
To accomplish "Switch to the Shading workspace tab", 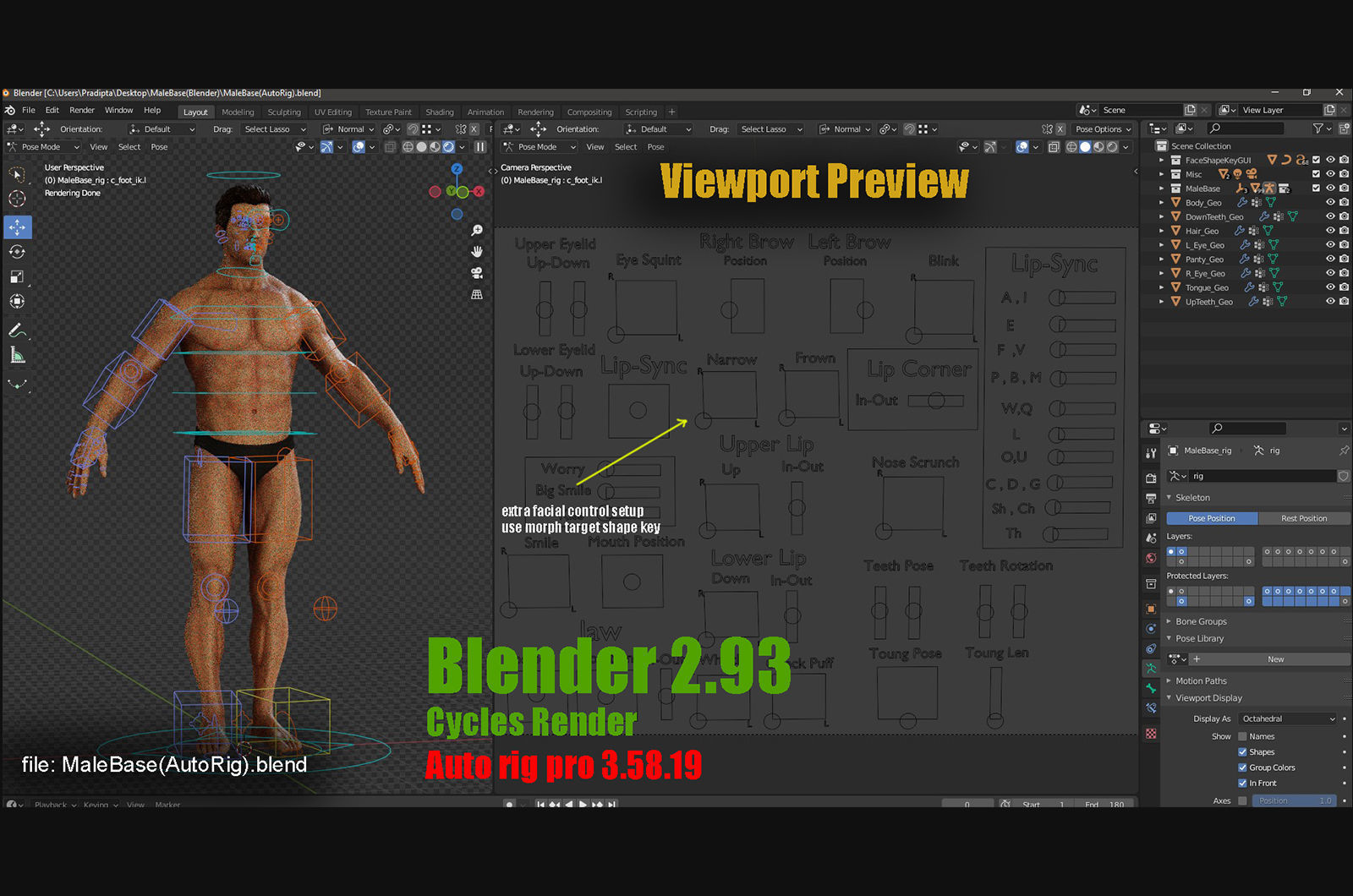I will tap(440, 112).
